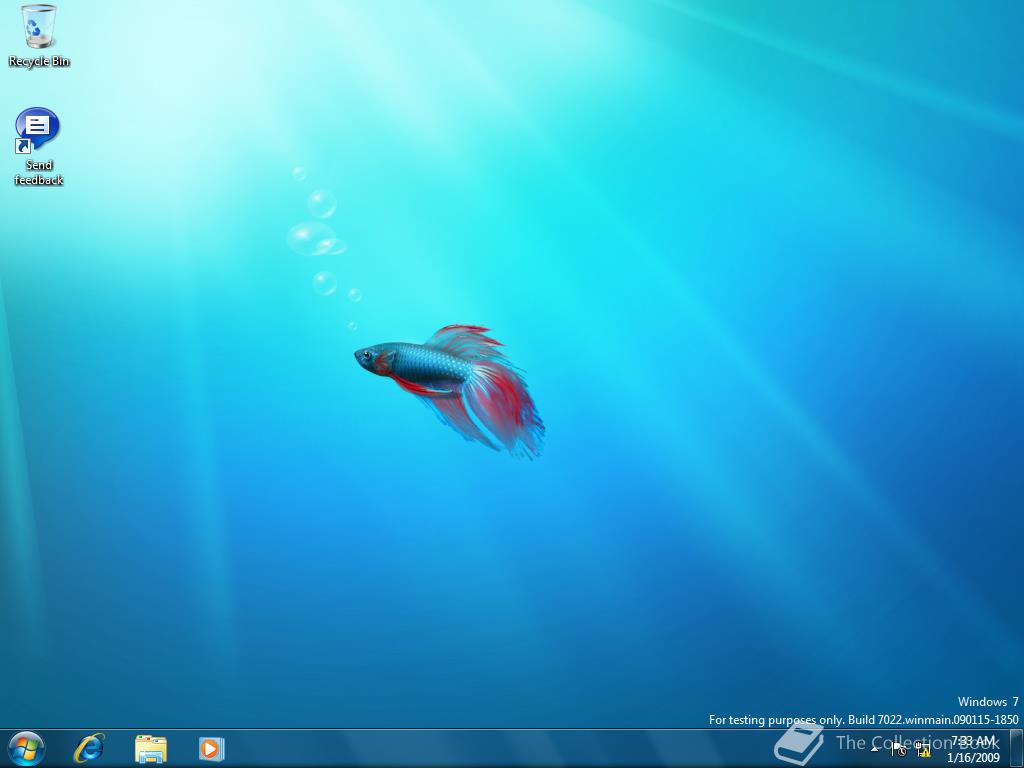Open the Start menu orb
Screen dimensions: 1024x768
26,748
